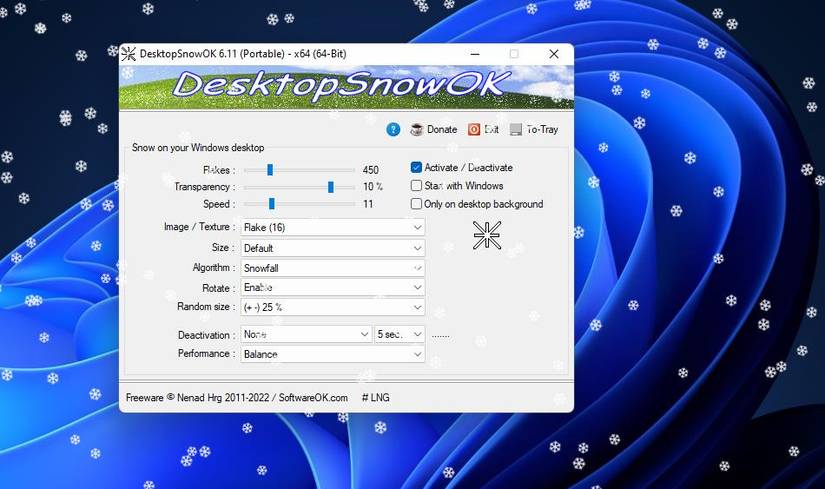Click the Transparency slider thumb
825x489 pixels.
coord(330,187)
